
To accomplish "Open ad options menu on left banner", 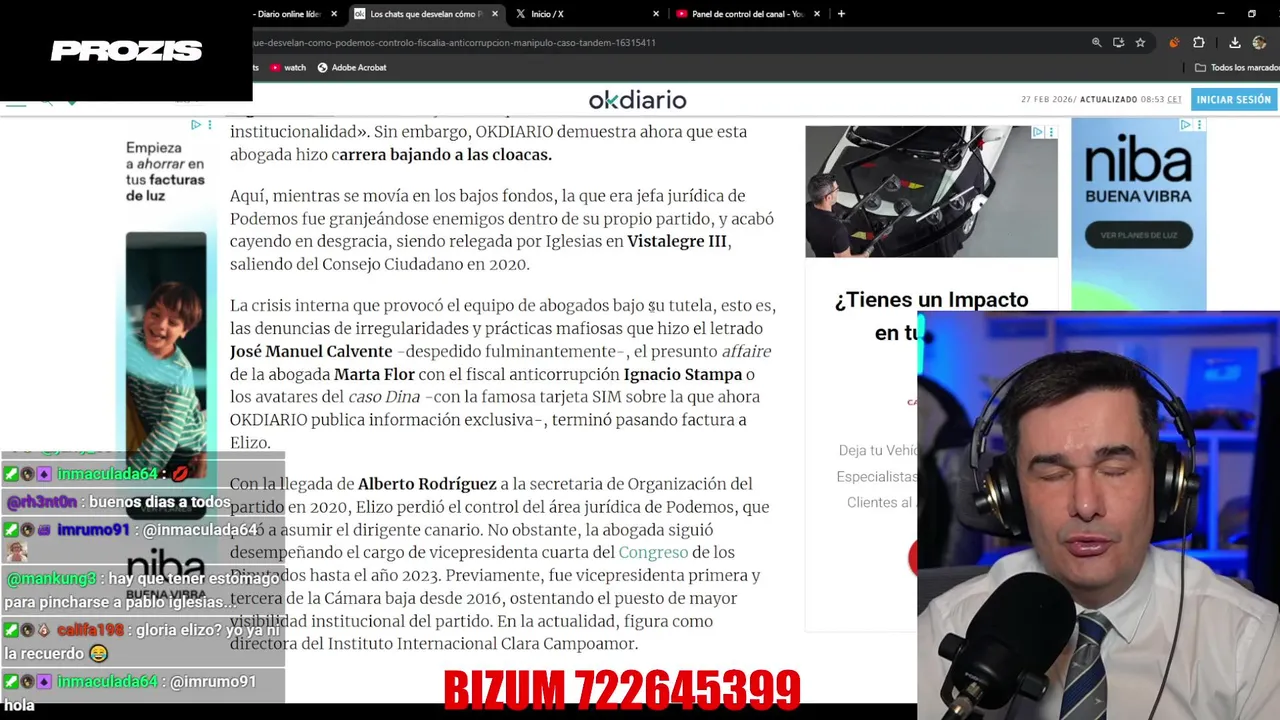I will coord(209,125).
